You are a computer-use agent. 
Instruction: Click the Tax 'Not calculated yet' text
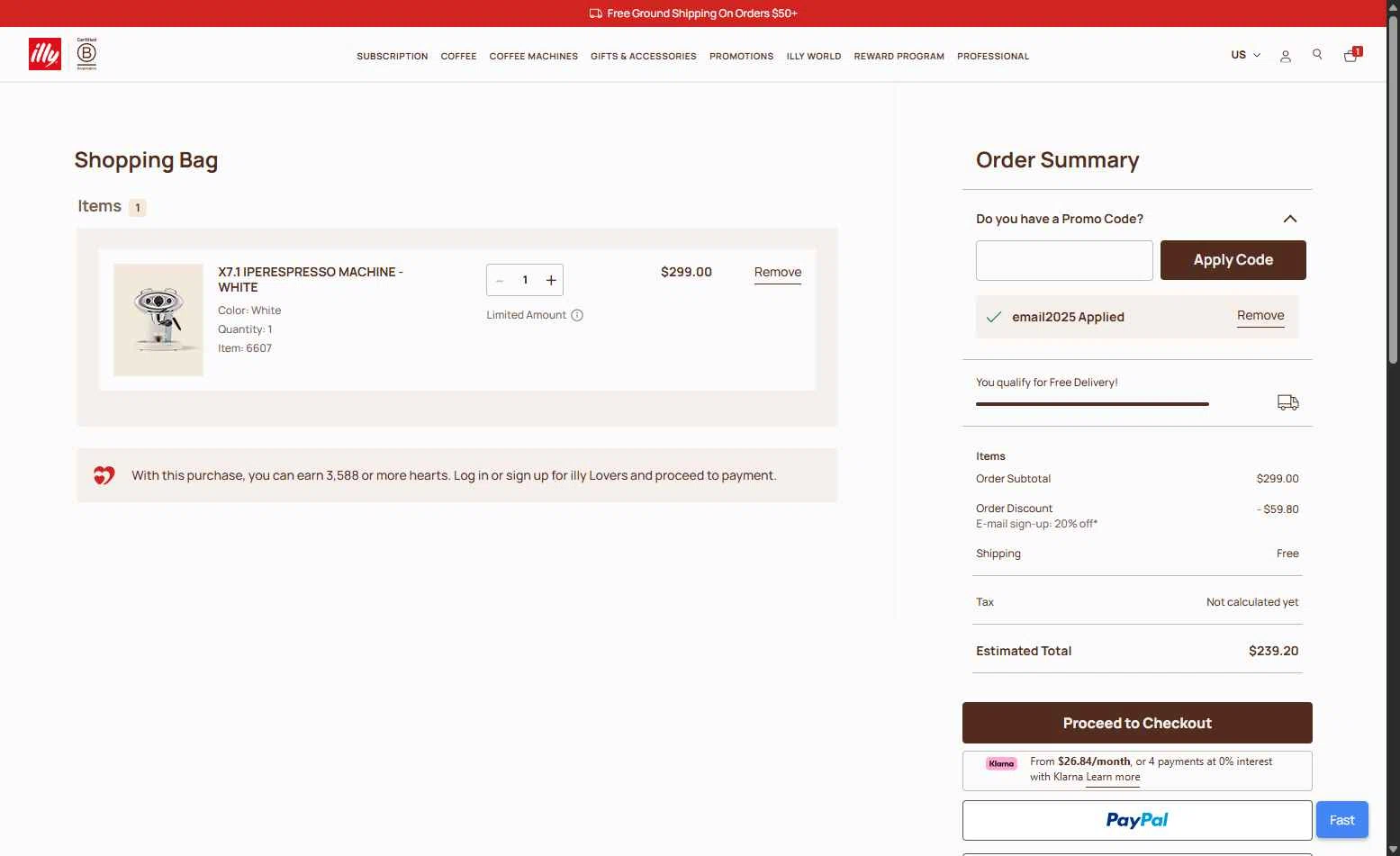point(1252,602)
